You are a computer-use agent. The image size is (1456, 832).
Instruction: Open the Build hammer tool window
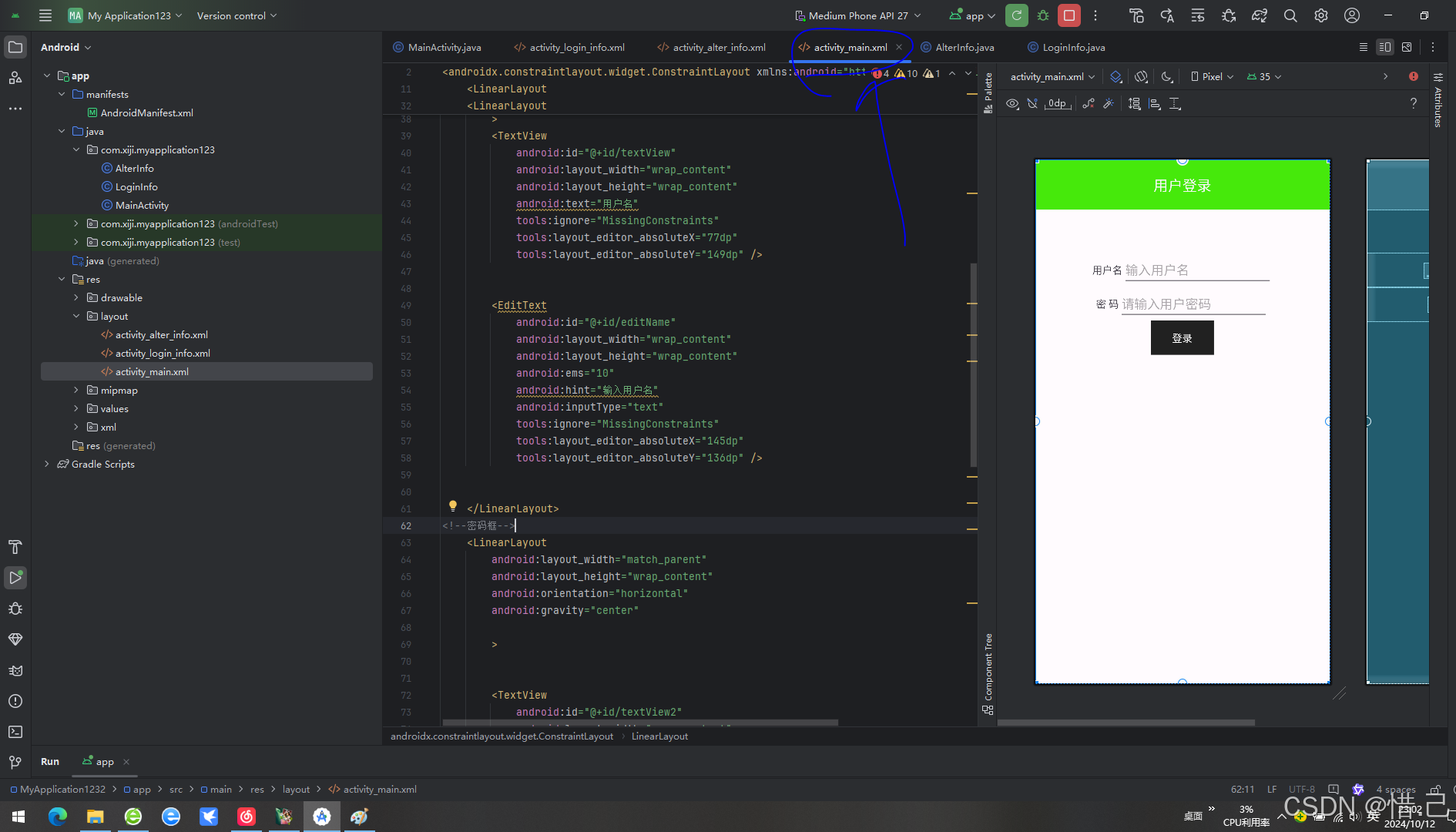[15, 547]
